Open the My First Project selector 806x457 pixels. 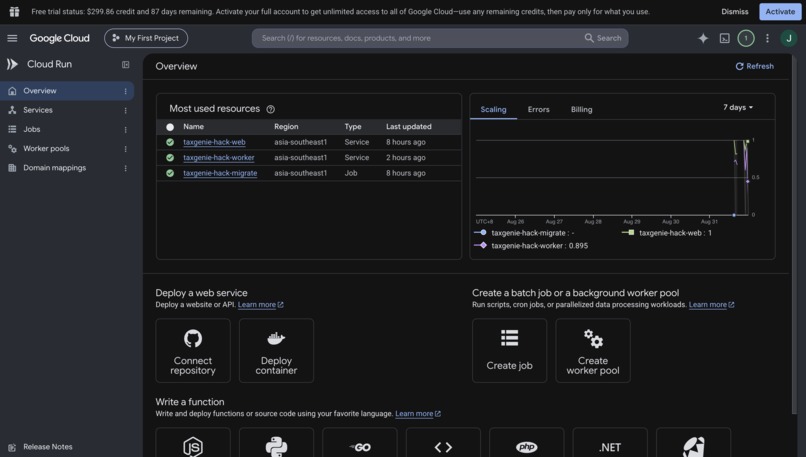coord(146,38)
